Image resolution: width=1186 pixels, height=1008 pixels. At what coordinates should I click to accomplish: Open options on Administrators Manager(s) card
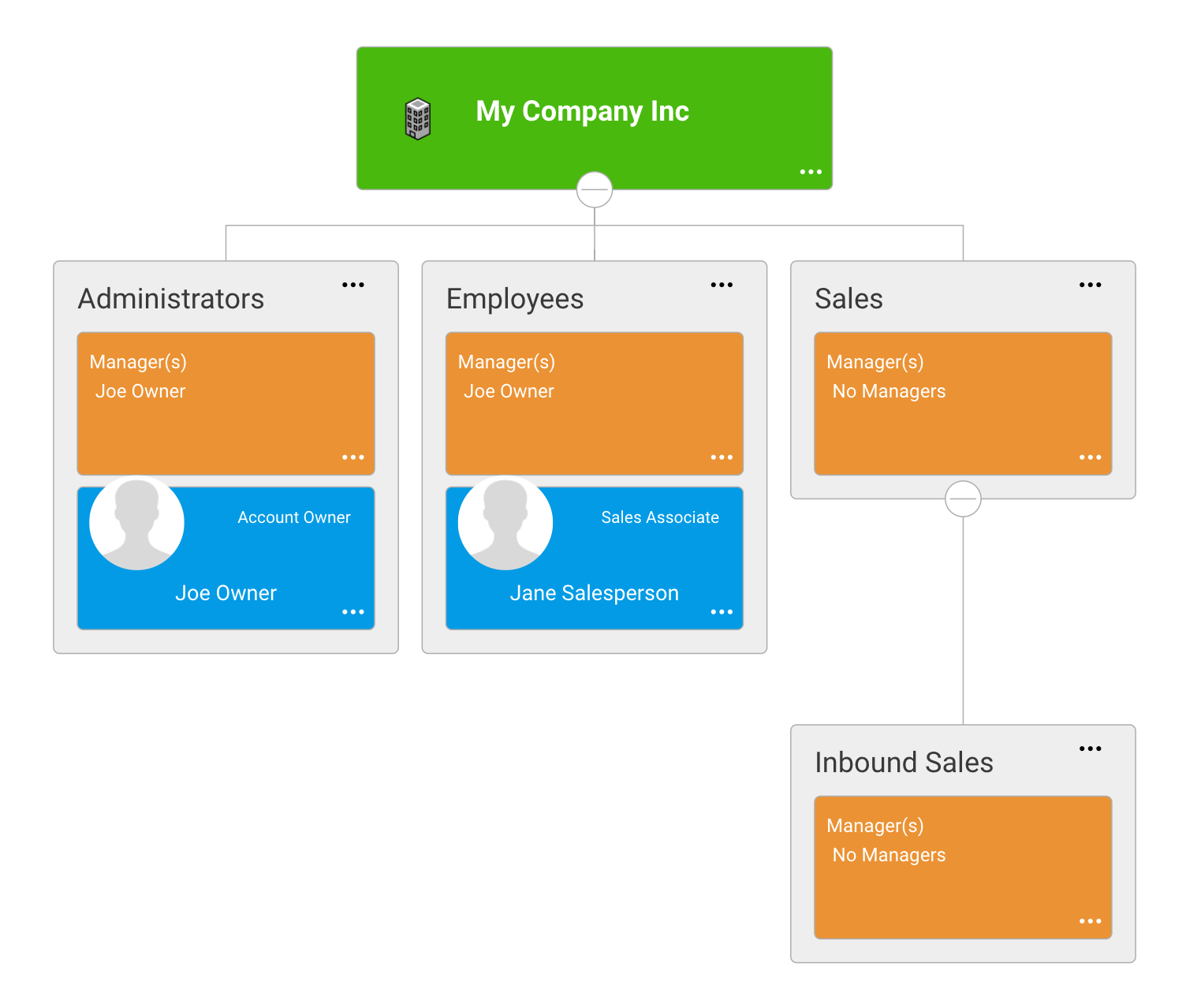(x=353, y=457)
